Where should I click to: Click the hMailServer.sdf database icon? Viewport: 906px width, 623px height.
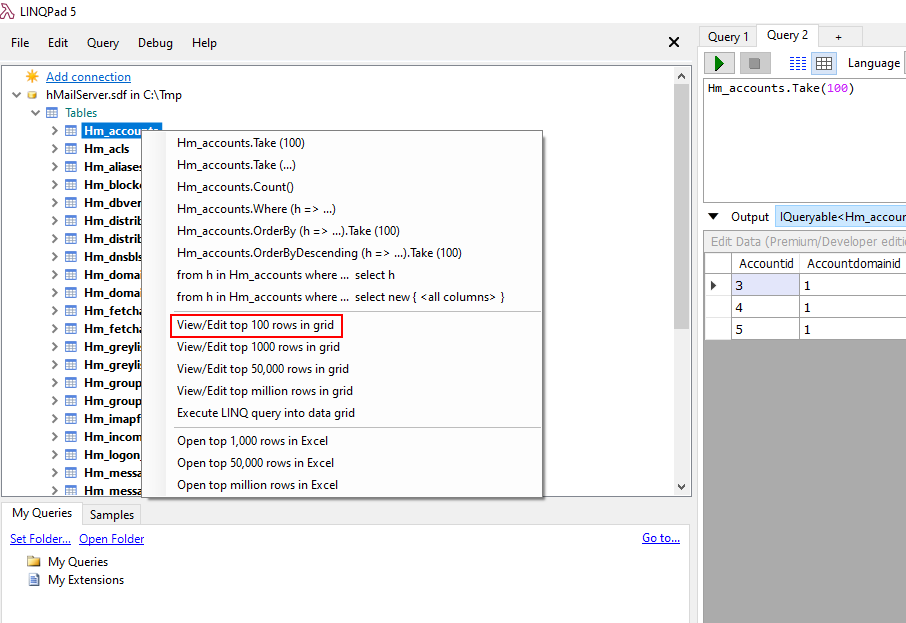click(x=33, y=95)
